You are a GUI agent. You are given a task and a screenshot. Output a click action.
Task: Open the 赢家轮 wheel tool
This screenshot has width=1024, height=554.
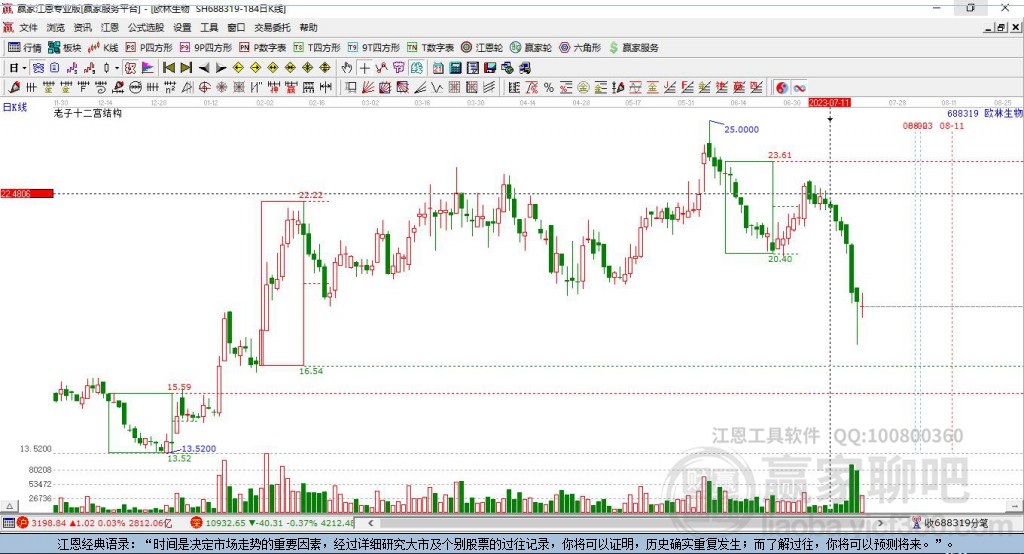(531, 48)
